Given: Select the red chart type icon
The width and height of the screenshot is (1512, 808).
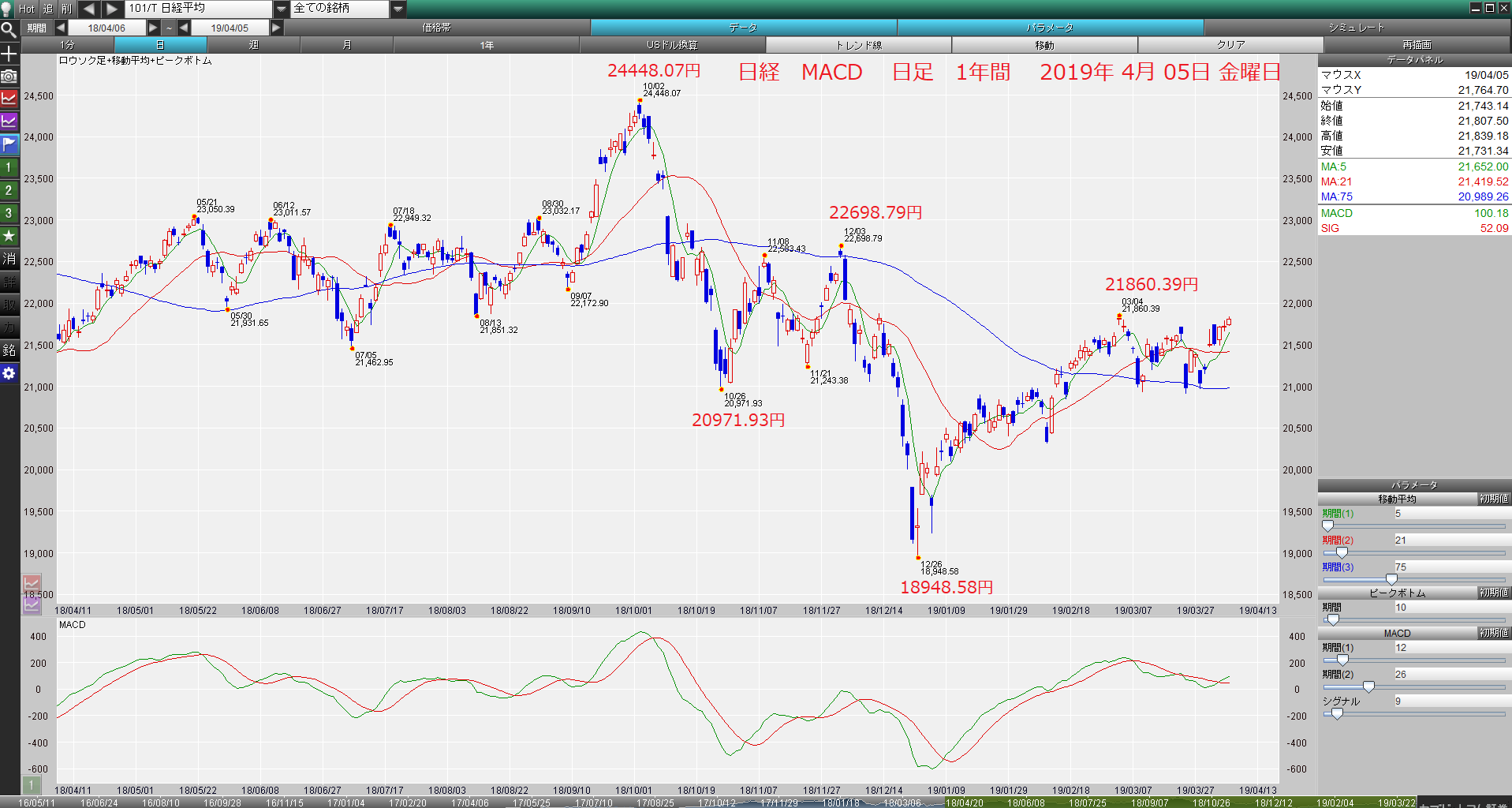Looking at the screenshot, I should (9, 99).
